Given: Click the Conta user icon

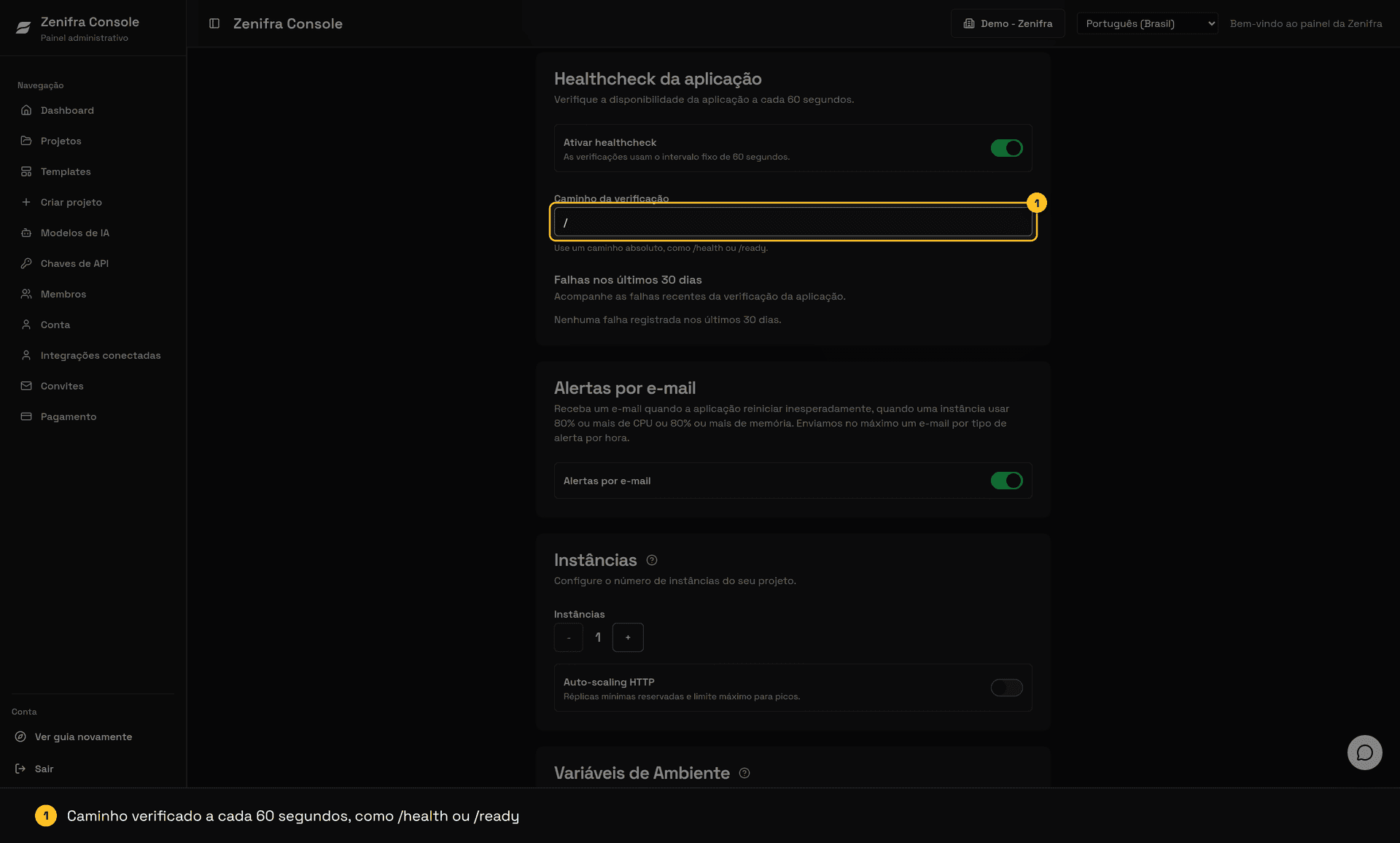Looking at the screenshot, I should 26,325.
